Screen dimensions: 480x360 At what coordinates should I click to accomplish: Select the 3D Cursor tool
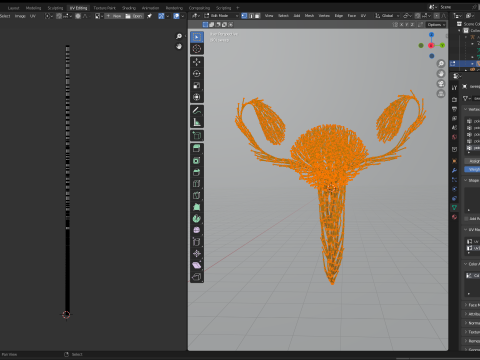click(197, 49)
